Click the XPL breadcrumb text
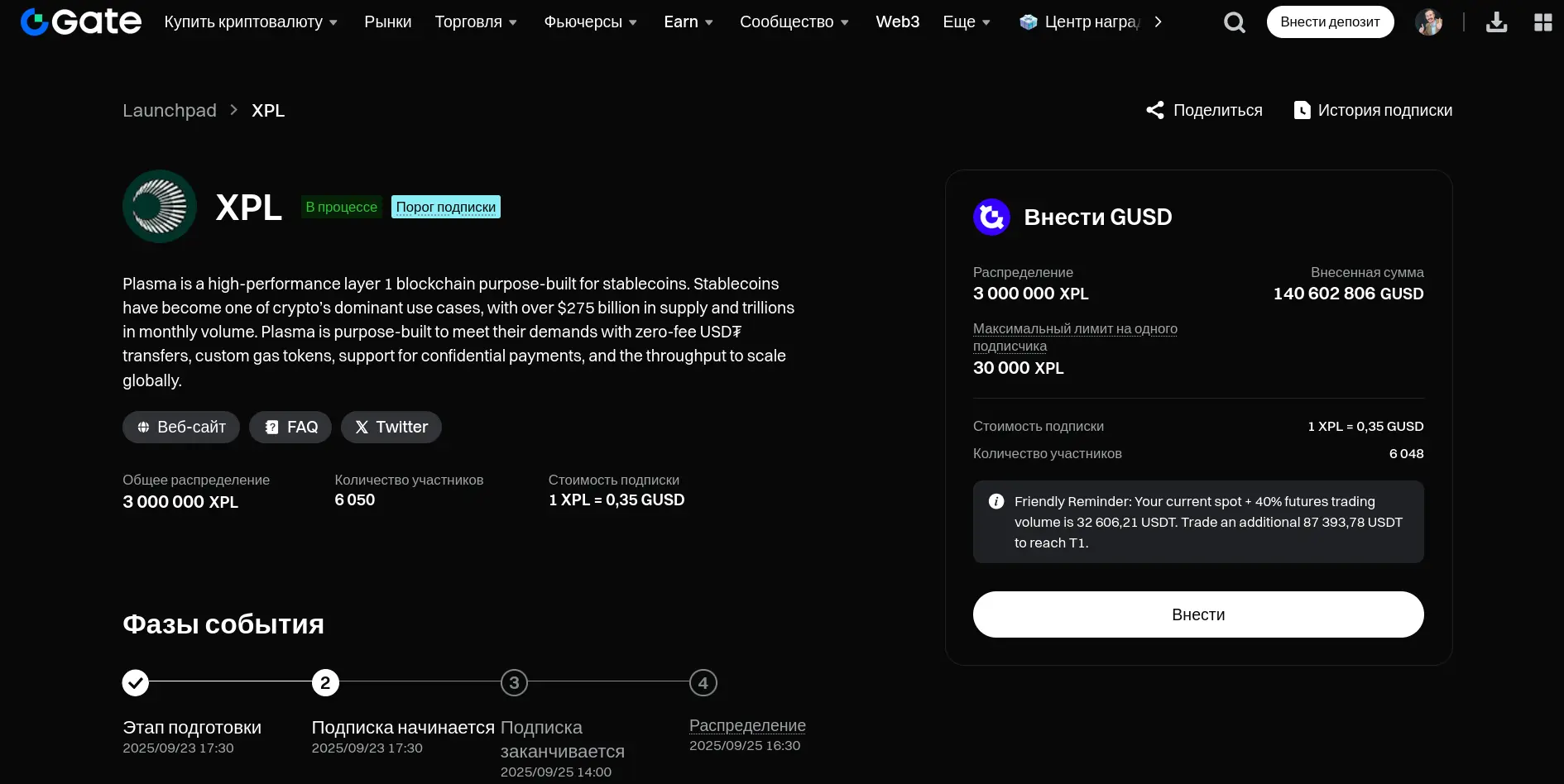This screenshot has width=1564, height=784. (x=268, y=110)
